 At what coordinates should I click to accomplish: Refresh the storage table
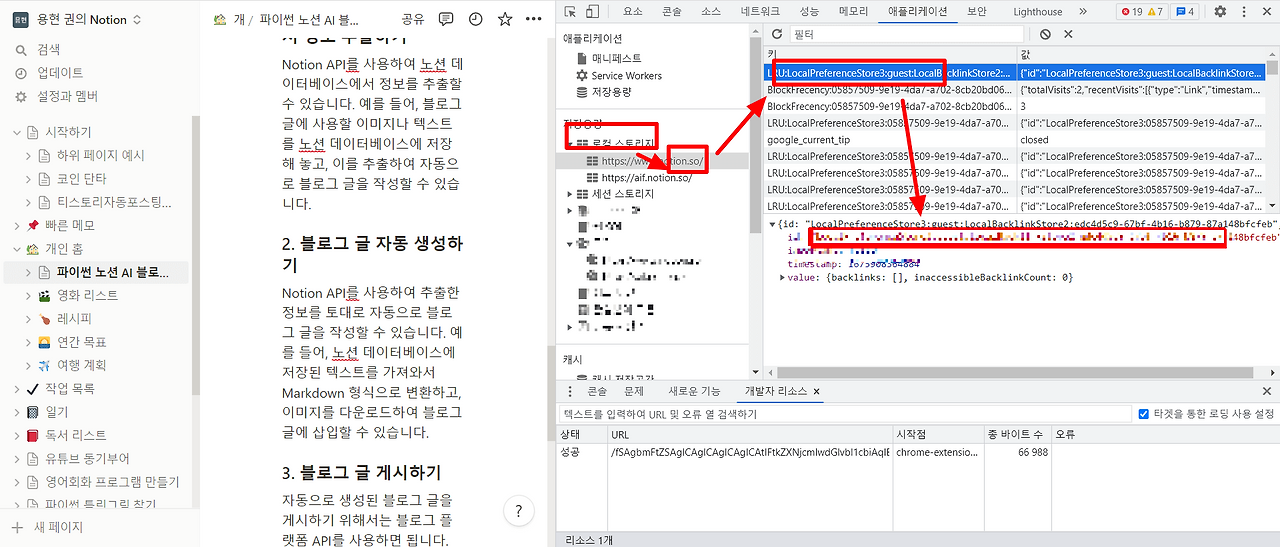(776, 34)
